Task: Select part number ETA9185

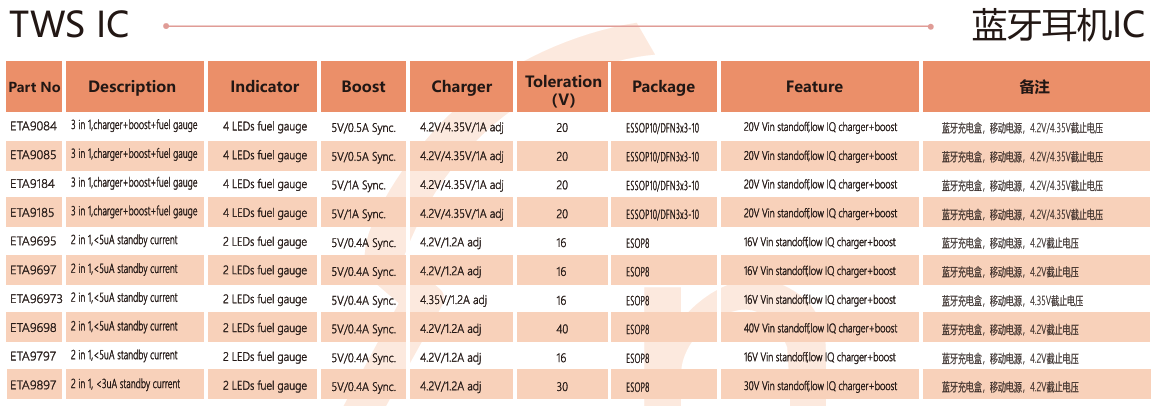Action: 34,213
